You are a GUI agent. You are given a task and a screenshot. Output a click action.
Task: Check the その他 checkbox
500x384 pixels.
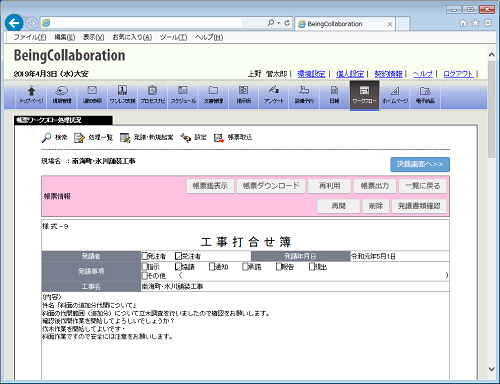[x=145, y=276]
